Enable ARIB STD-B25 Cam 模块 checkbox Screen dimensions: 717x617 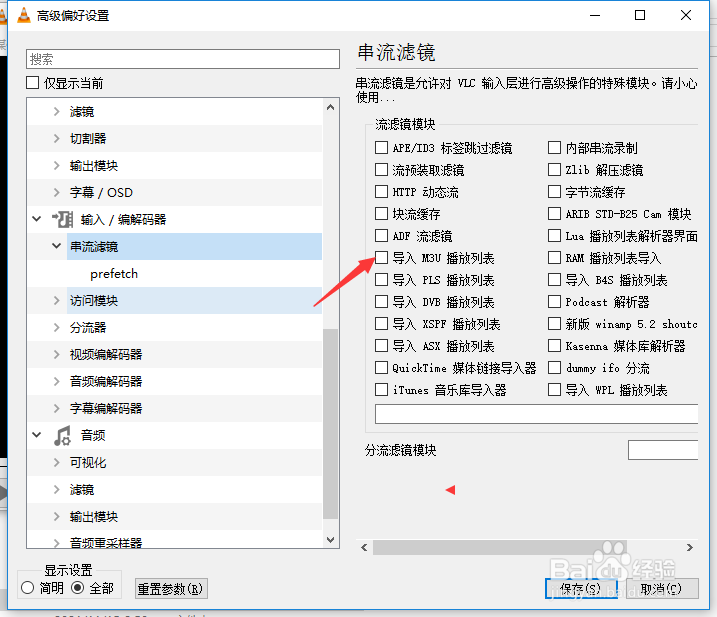[x=554, y=214]
